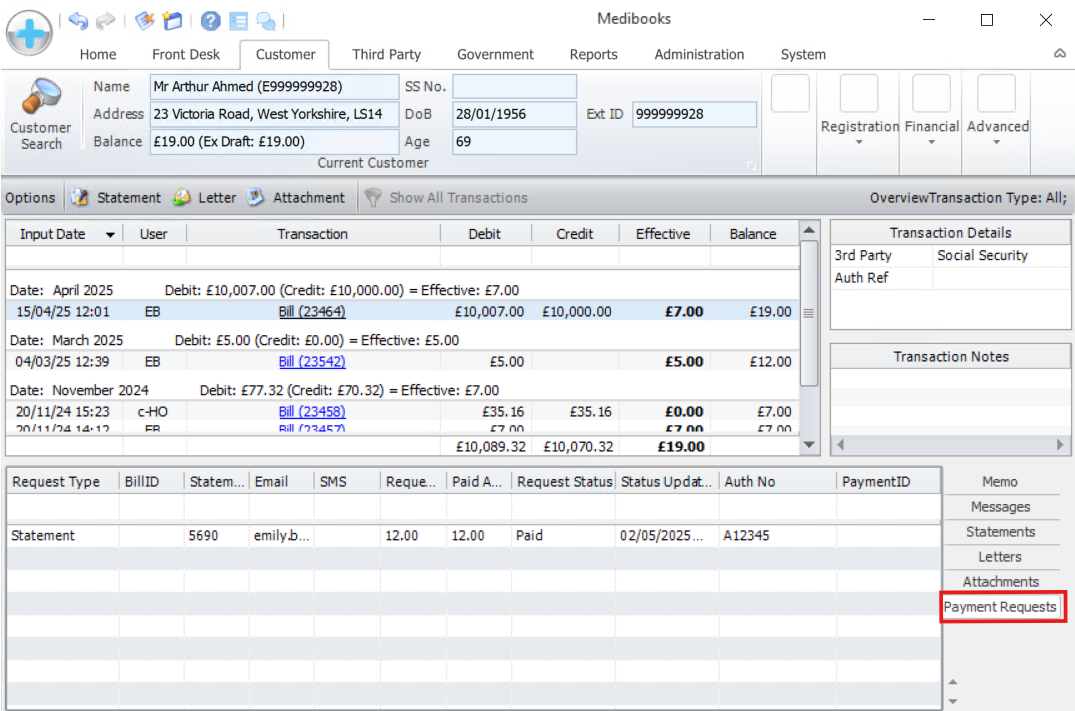Switch to the Reports tab

click(x=593, y=55)
